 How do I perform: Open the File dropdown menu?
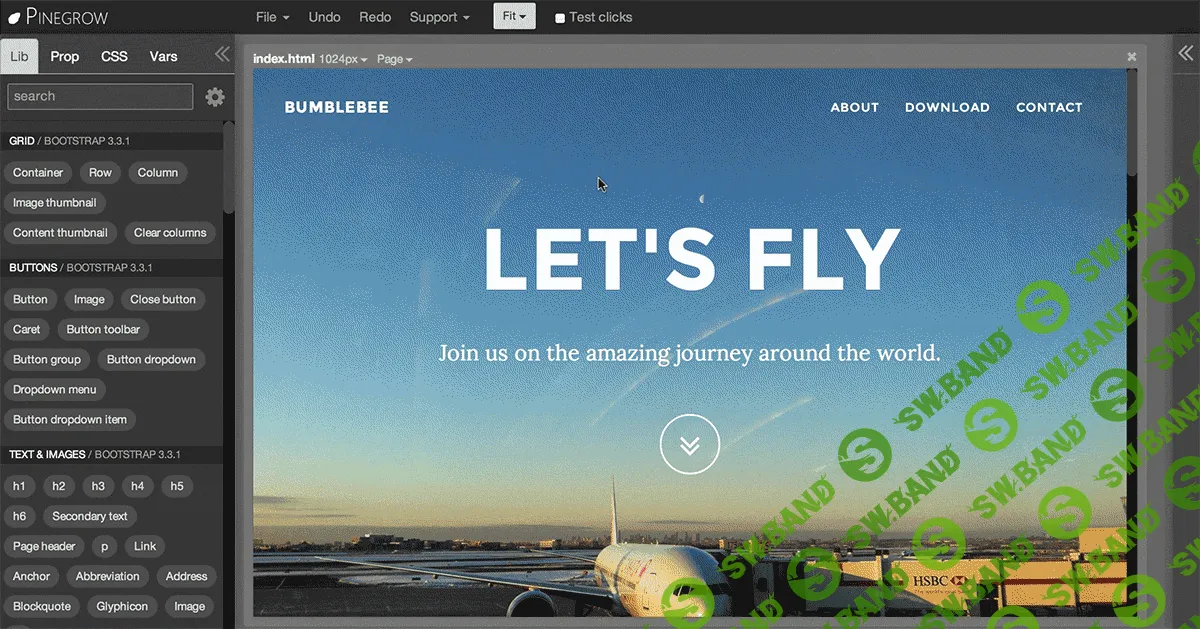click(272, 17)
